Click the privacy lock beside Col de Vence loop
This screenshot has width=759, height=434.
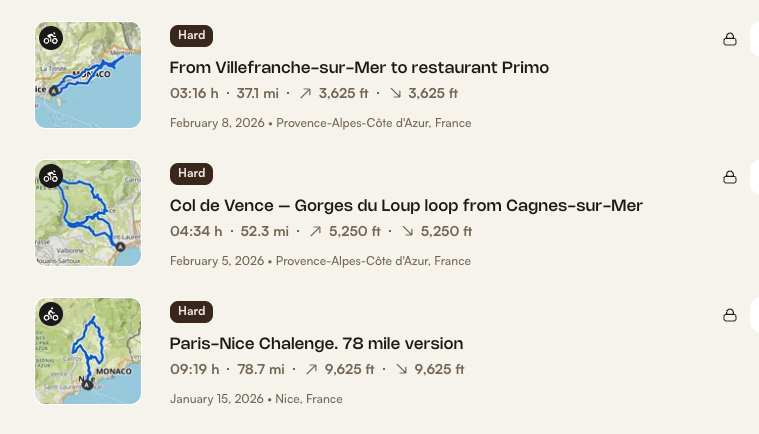coord(730,177)
